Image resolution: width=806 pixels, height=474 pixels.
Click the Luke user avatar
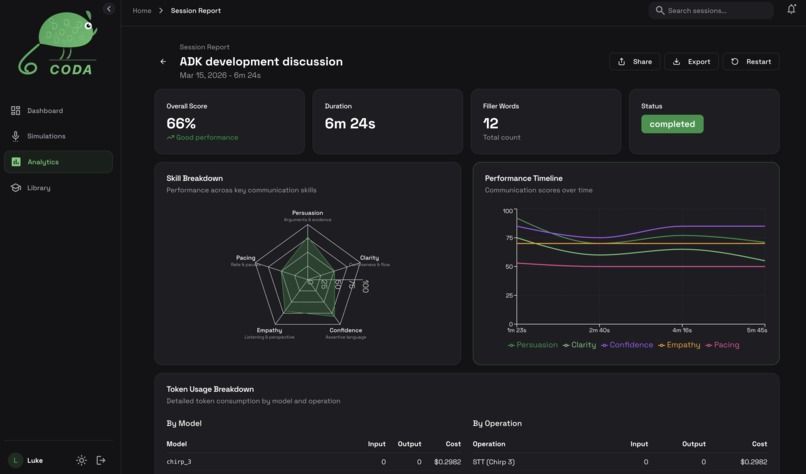(x=15, y=460)
